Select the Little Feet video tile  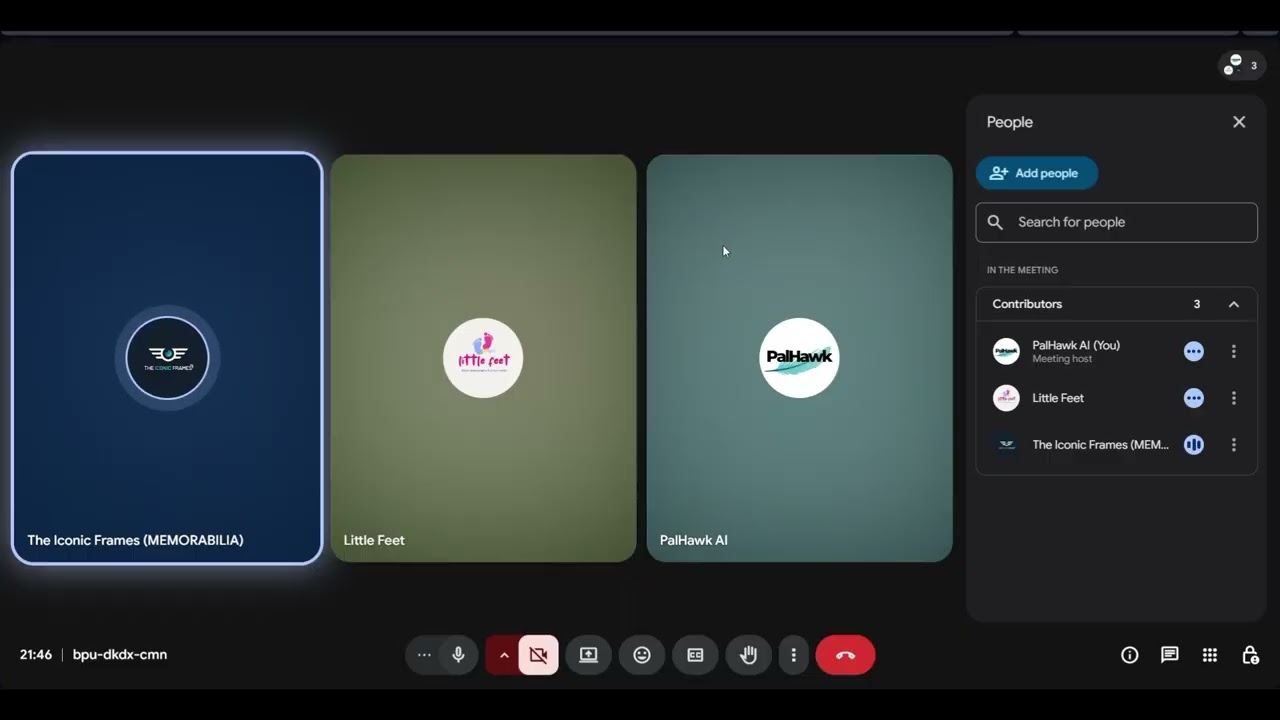(x=484, y=358)
